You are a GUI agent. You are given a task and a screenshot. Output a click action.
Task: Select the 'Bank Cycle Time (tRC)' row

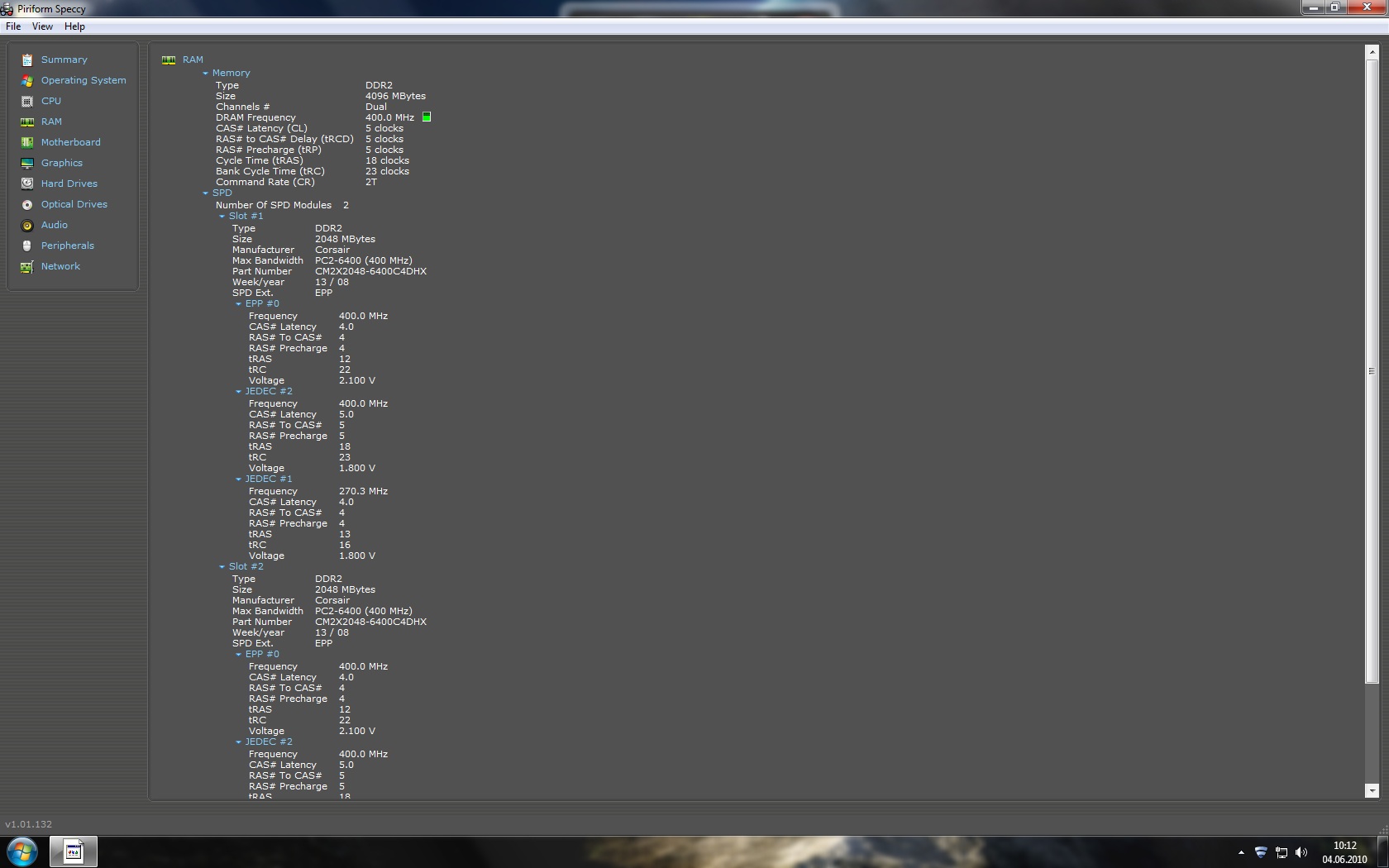(313, 171)
